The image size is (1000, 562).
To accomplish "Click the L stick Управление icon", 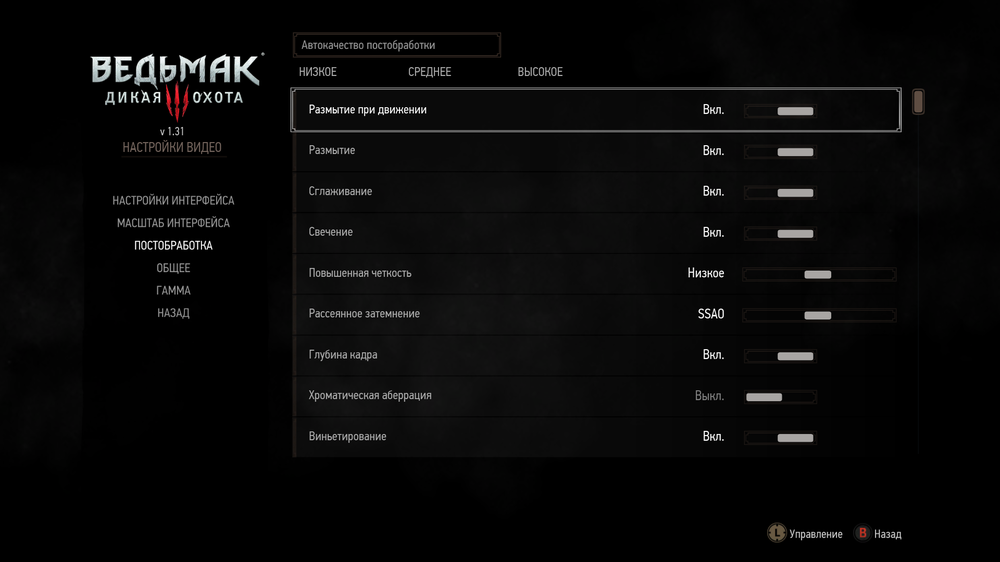I will click(x=775, y=534).
